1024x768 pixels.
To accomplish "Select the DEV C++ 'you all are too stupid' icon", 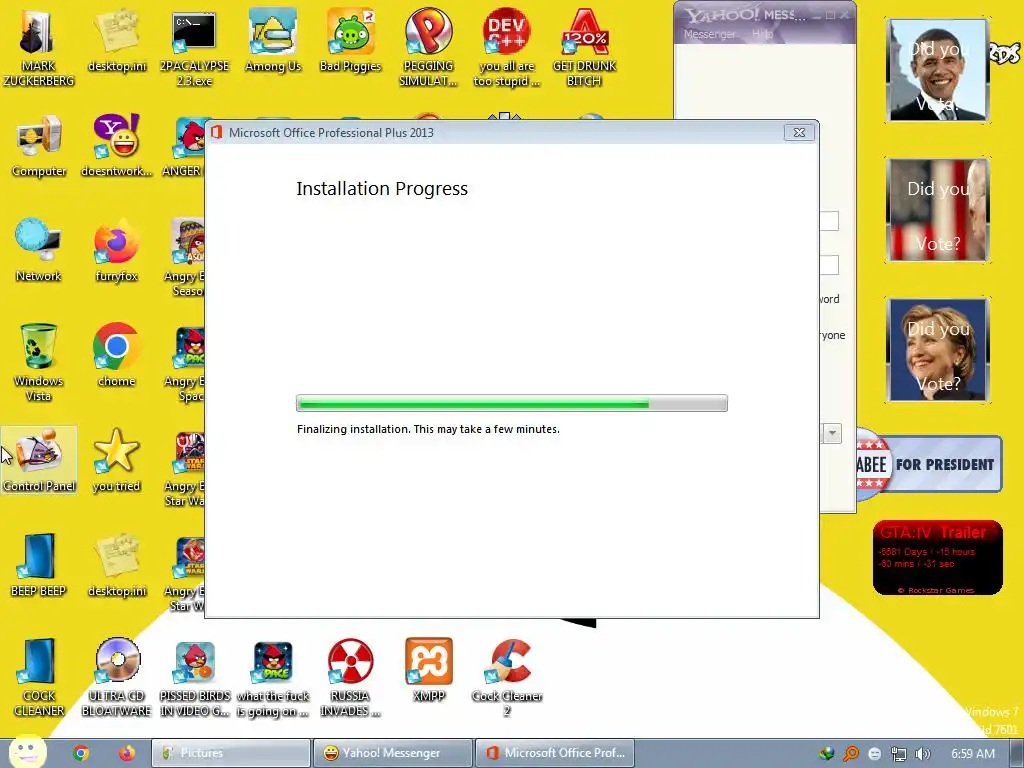I will pyautogui.click(x=507, y=47).
